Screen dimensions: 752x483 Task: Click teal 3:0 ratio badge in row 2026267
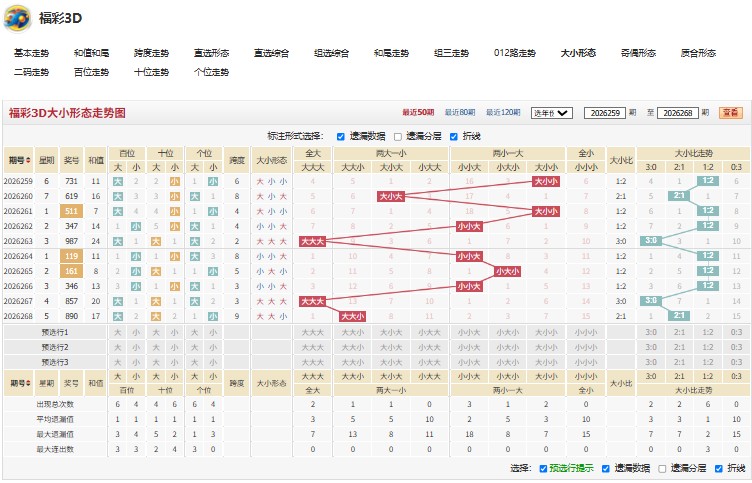[x=651, y=301]
